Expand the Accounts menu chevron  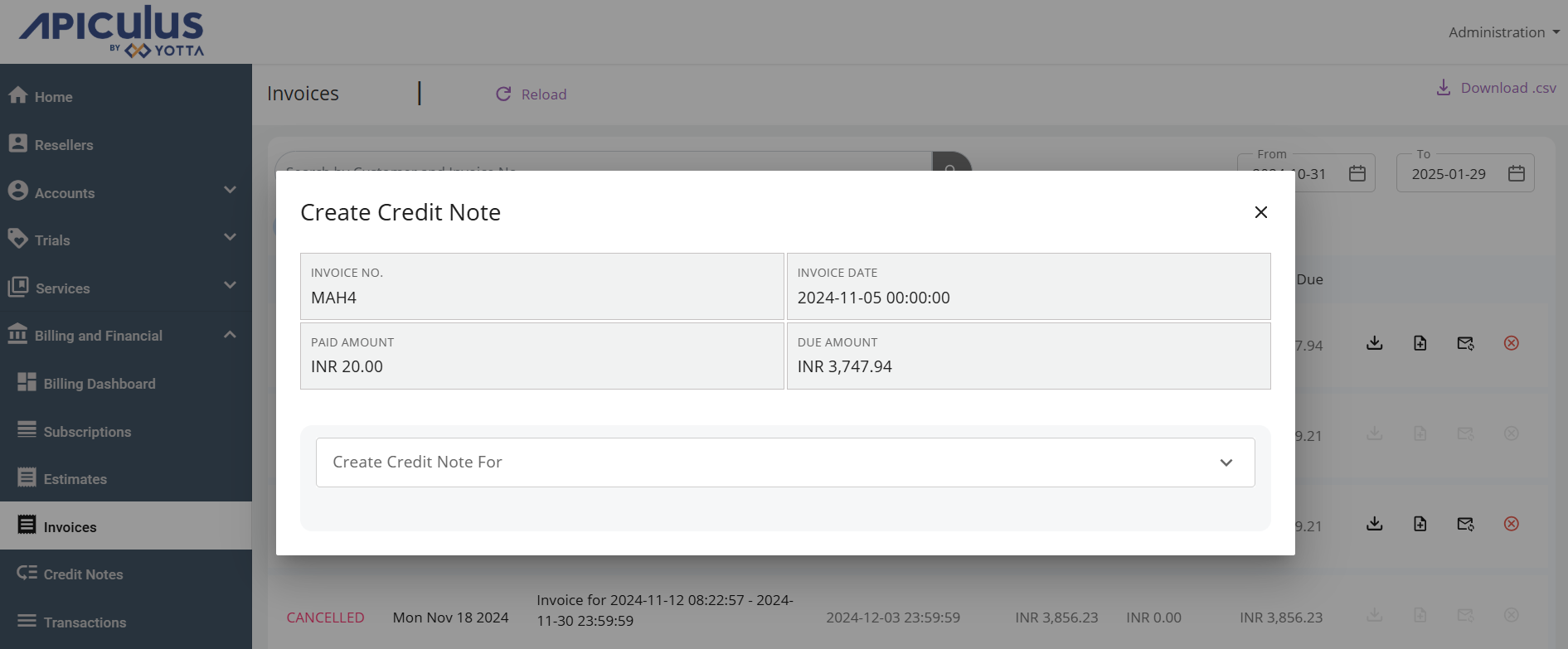click(230, 190)
